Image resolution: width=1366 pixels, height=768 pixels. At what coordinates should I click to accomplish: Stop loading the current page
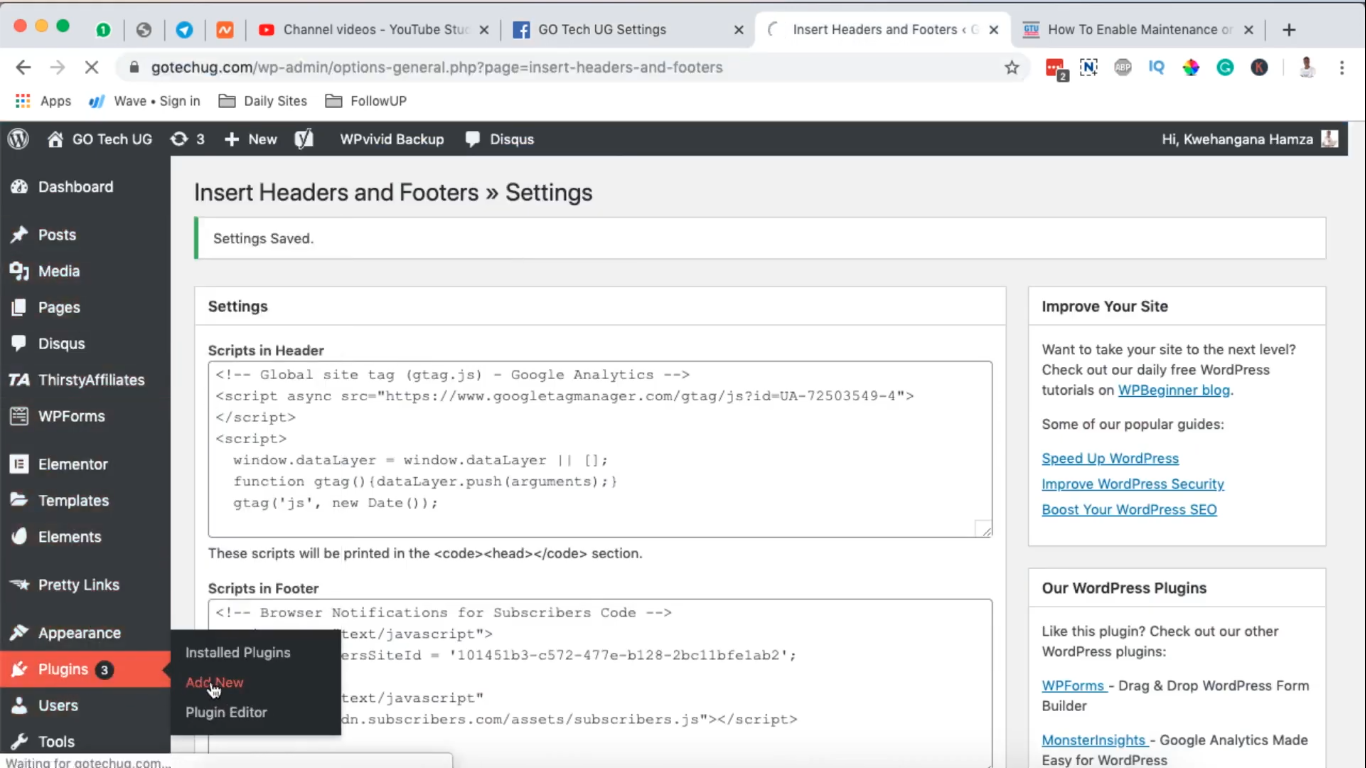click(90, 67)
